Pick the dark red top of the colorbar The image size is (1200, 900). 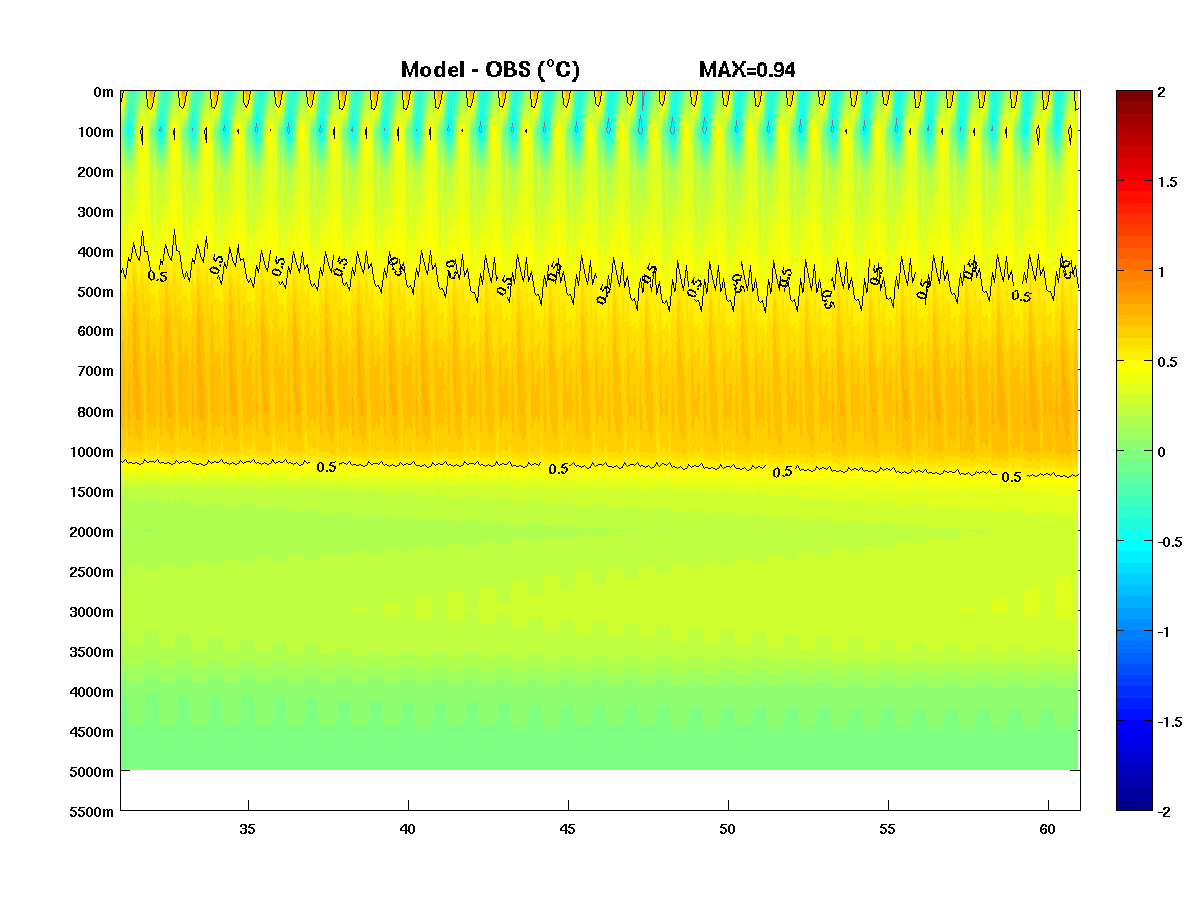1134,98
